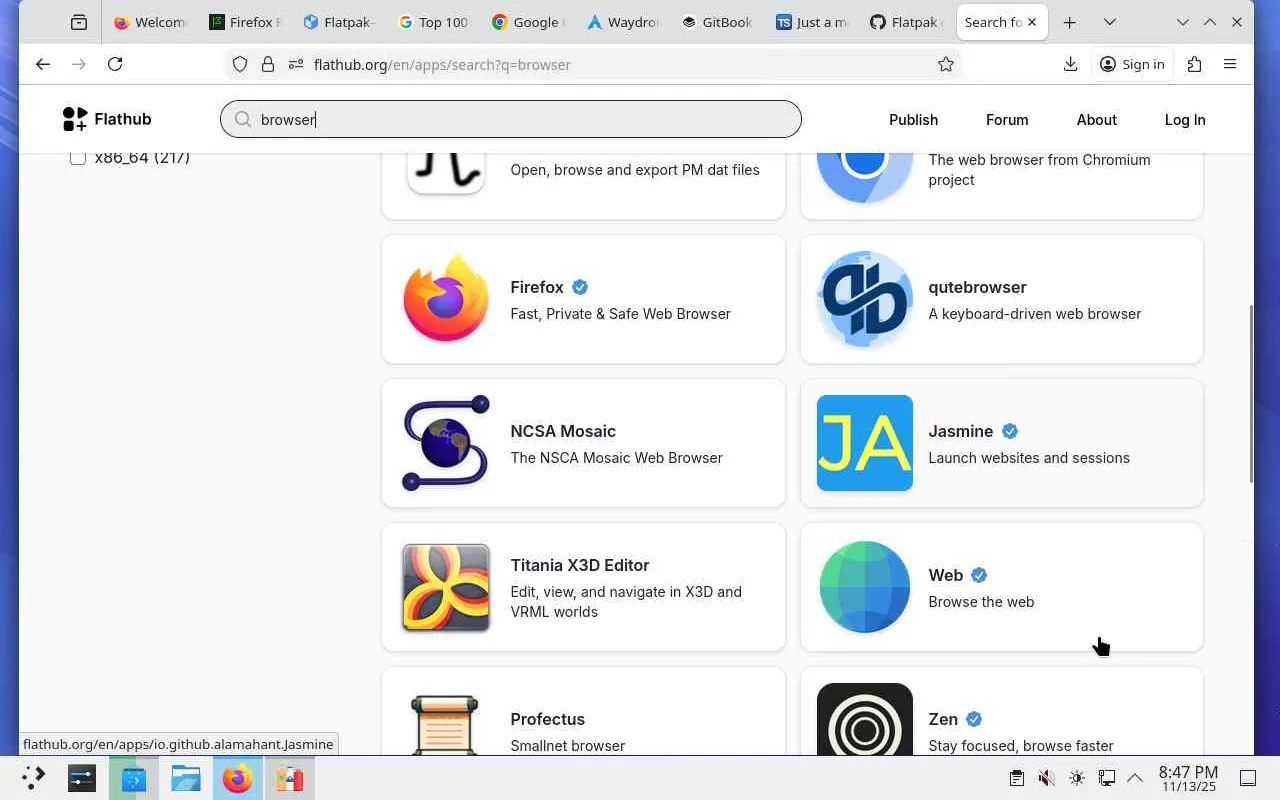
Task: Open the Zen result title
Action: (x=943, y=719)
